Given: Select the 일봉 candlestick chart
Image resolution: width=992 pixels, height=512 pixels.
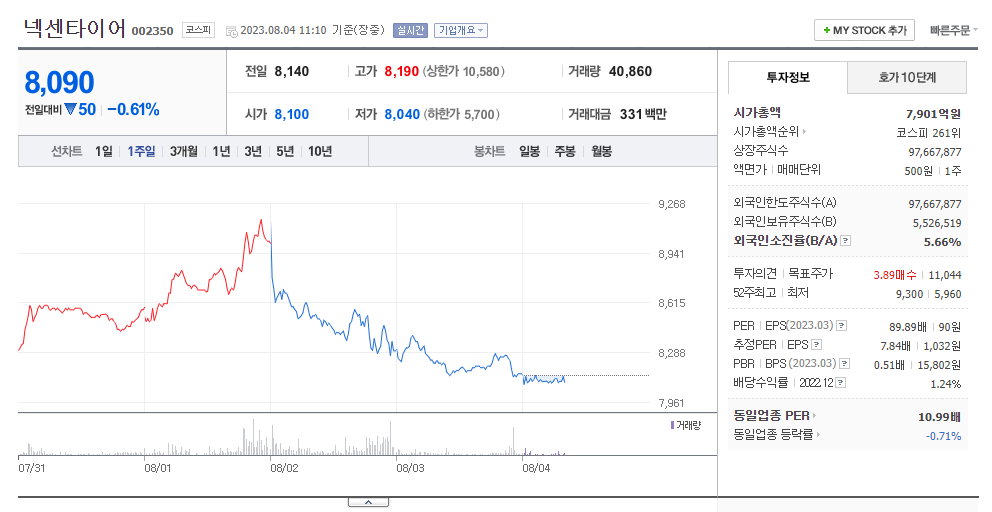Looking at the screenshot, I should [530, 151].
